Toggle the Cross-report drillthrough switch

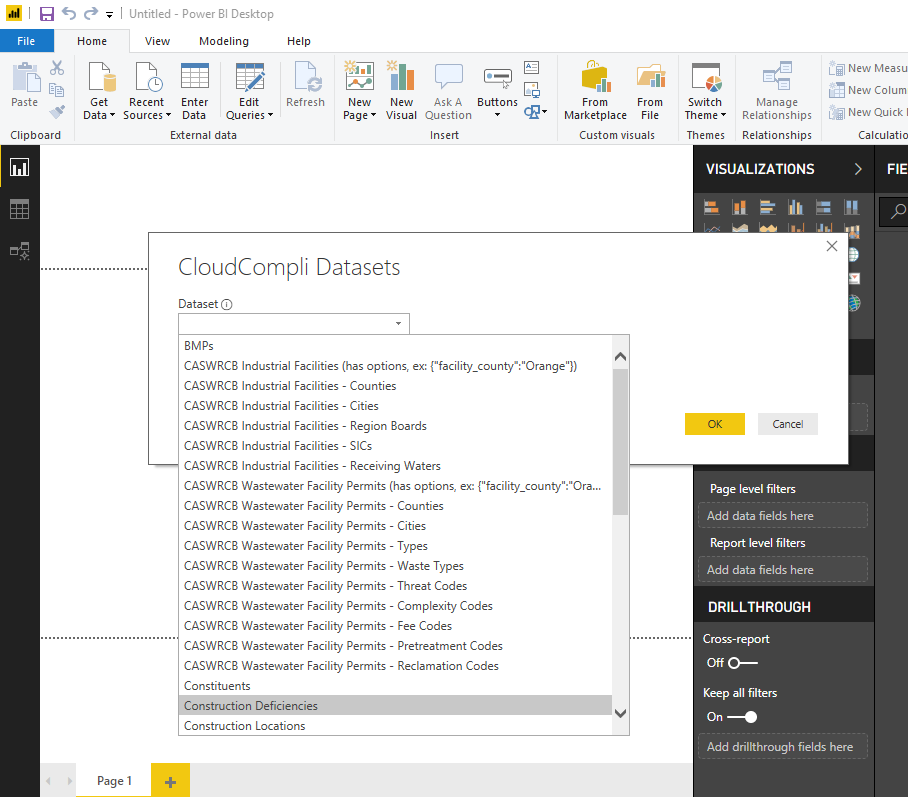tap(742, 663)
